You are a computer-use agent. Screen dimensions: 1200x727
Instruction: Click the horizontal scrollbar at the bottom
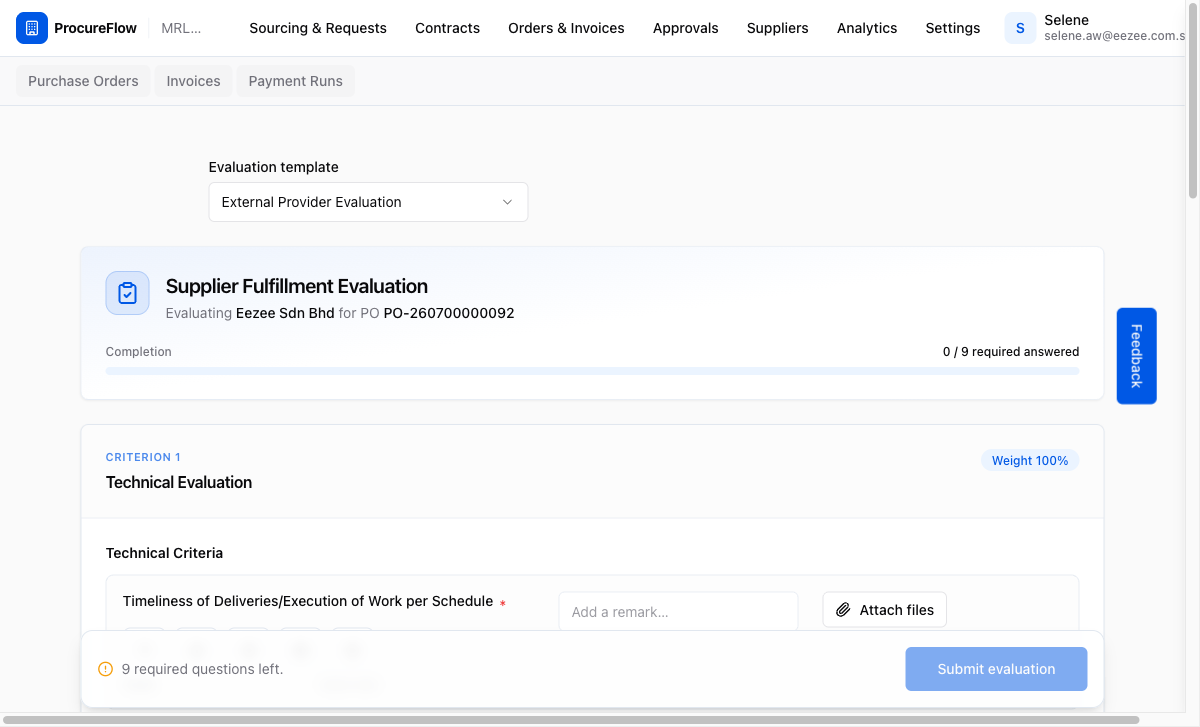pyautogui.click(x=570, y=719)
